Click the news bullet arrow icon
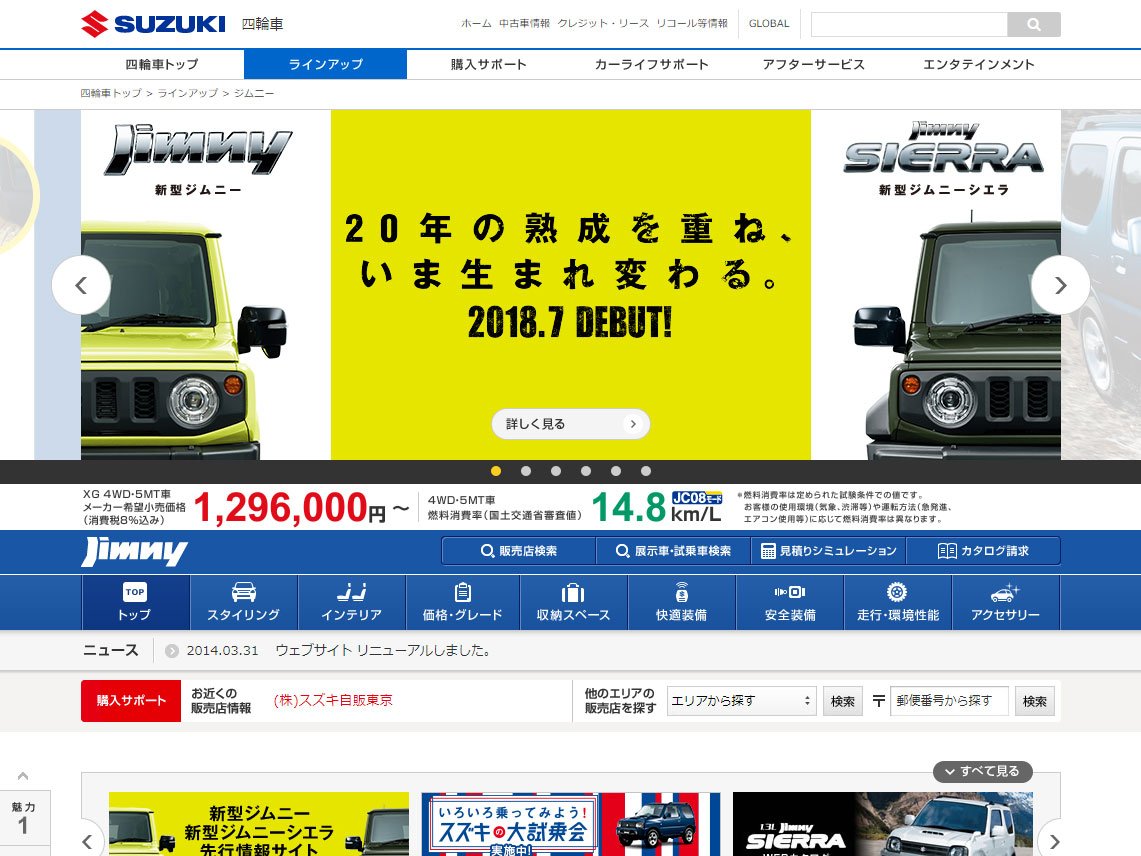The height and width of the screenshot is (856, 1141). pyautogui.click(x=172, y=651)
